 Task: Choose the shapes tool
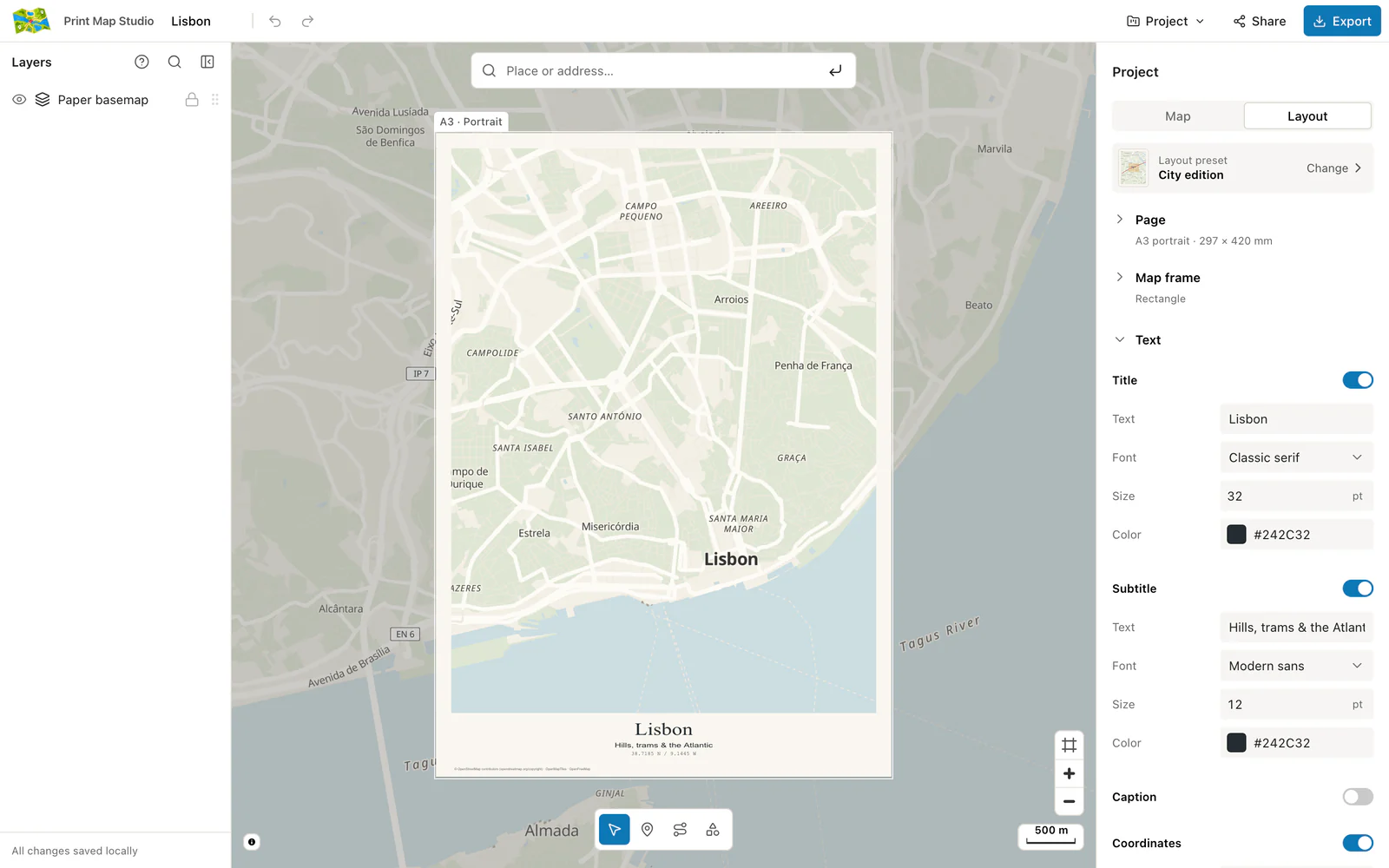pos(713,830)
